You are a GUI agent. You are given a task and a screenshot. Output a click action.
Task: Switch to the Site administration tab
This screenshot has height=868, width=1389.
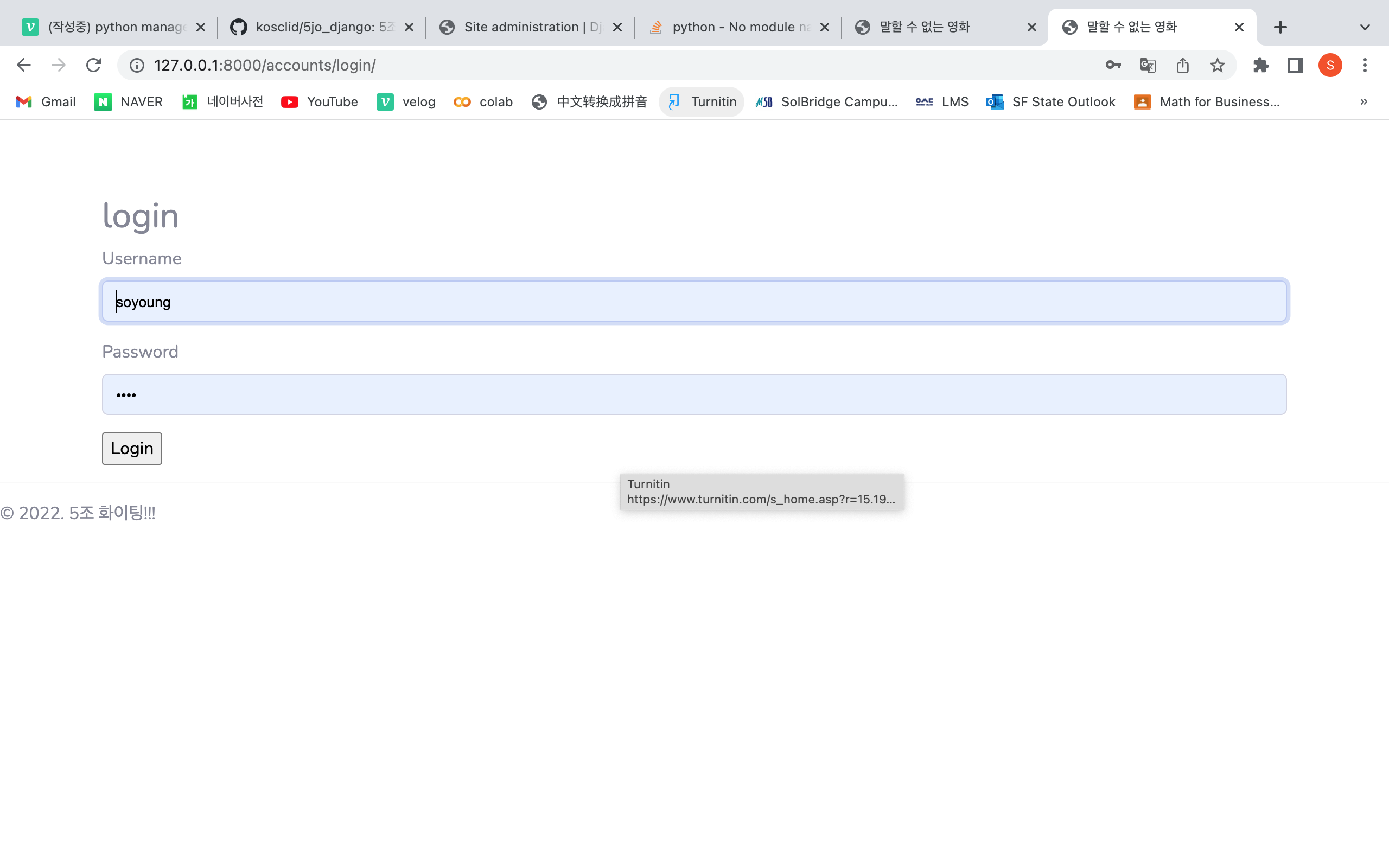(523, 27)
